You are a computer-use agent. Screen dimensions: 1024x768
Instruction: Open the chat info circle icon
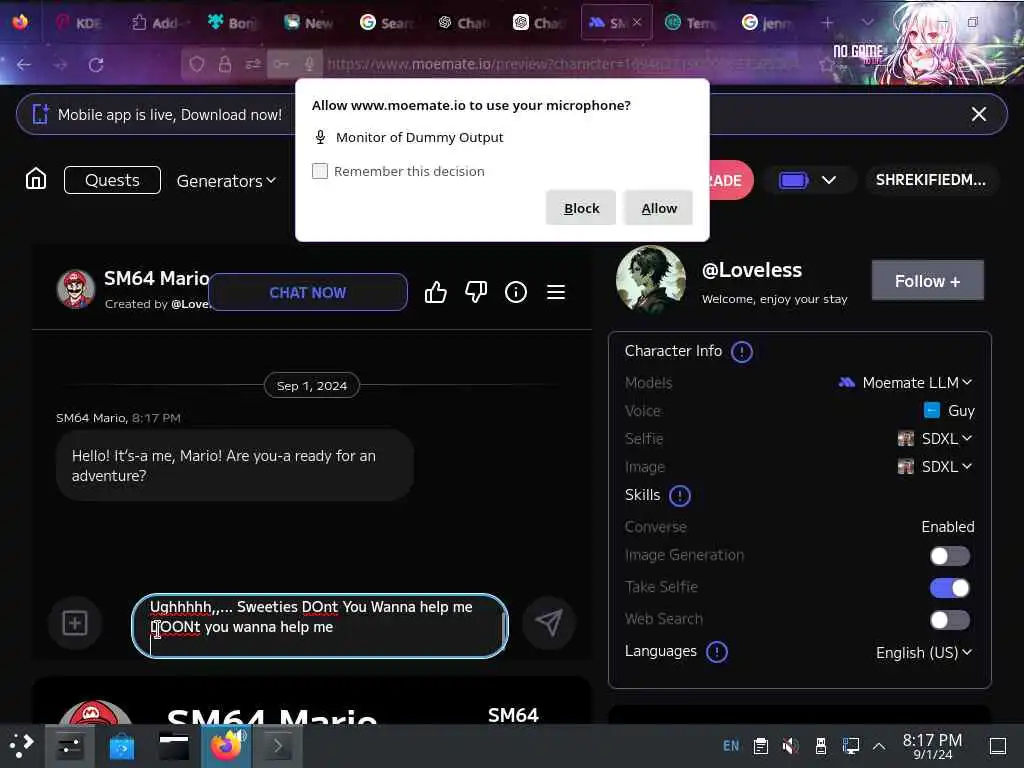516,292
